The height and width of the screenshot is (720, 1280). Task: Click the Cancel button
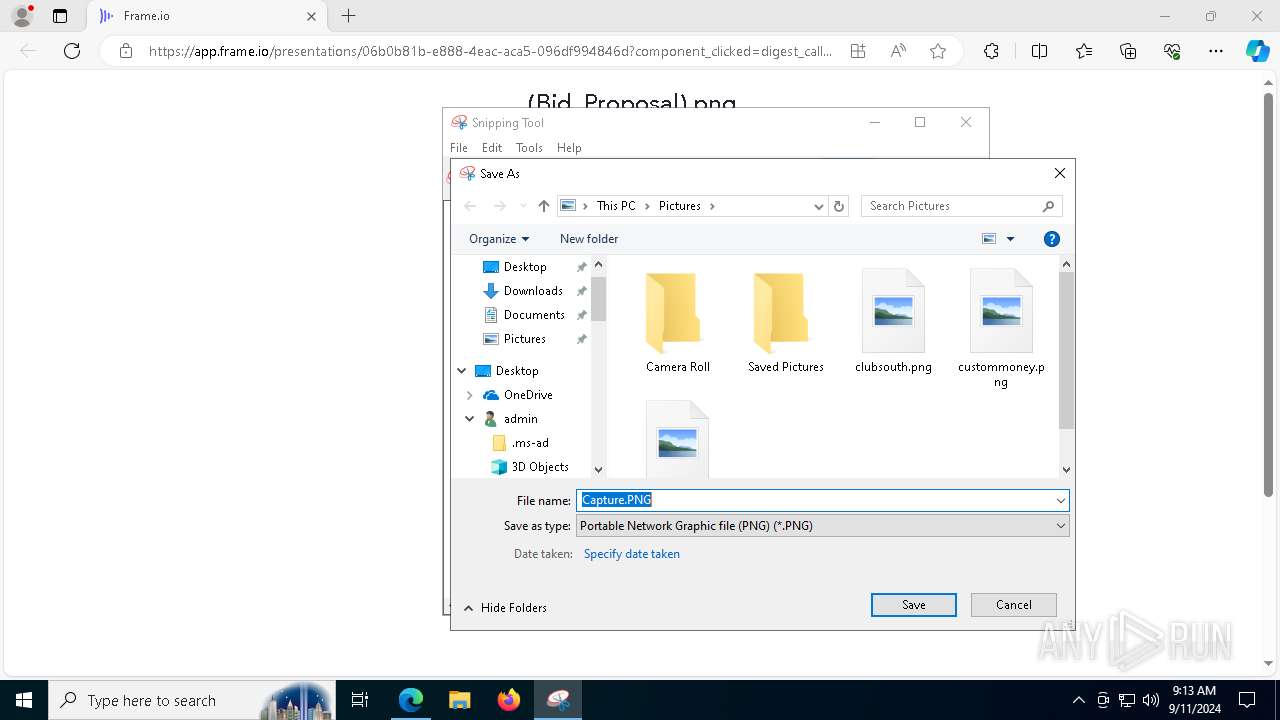click(x=1013, y=605)
